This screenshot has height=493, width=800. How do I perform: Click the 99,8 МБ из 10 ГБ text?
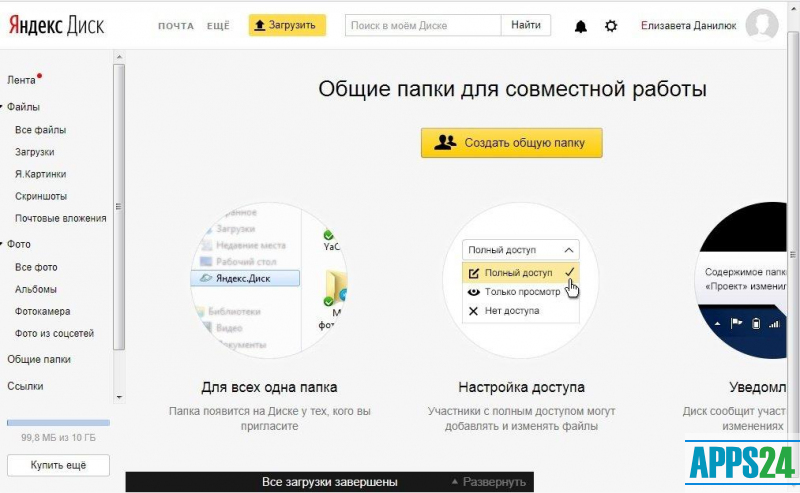click(58, 438)
